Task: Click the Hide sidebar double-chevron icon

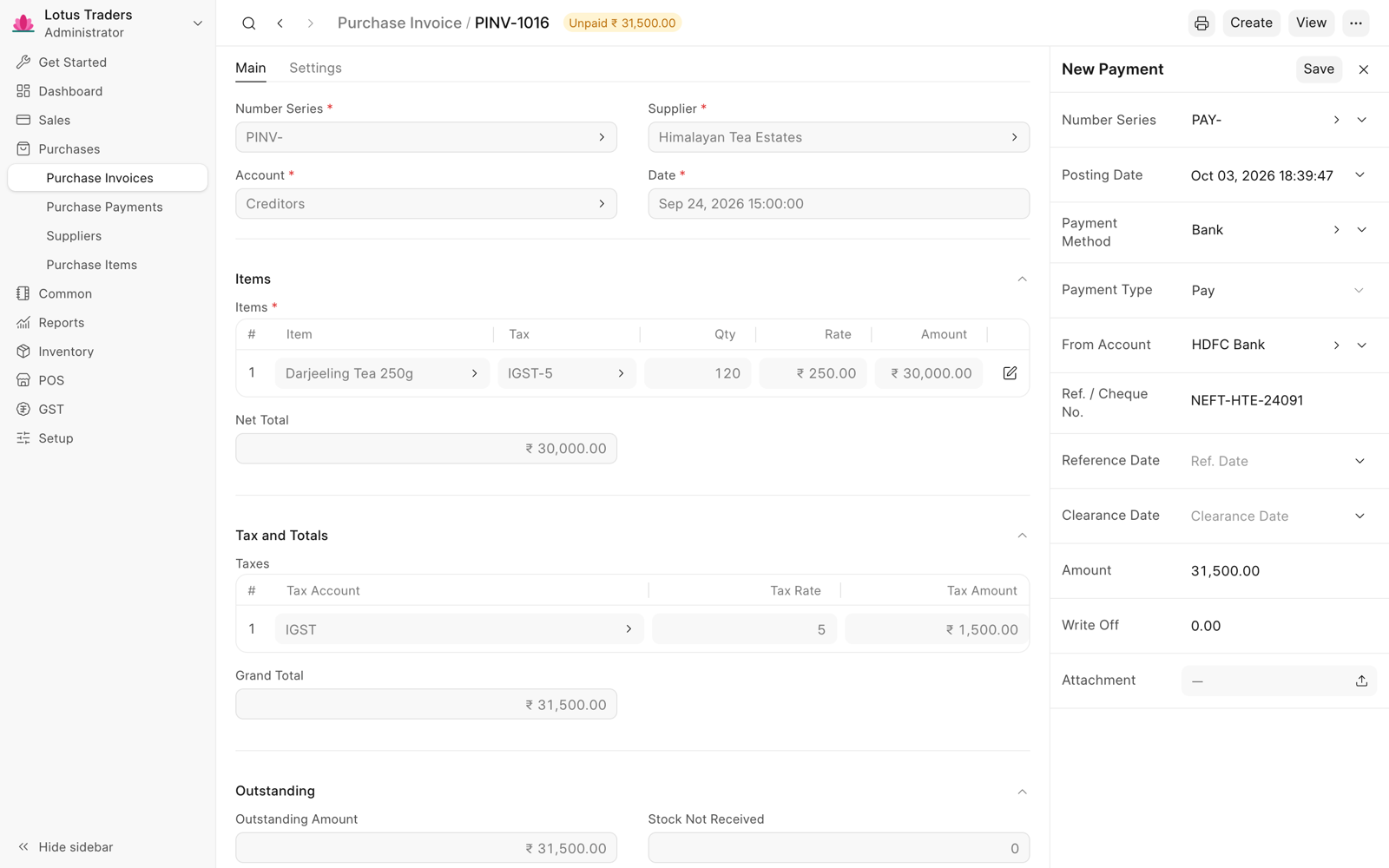Action: click(x=23, y=847)
